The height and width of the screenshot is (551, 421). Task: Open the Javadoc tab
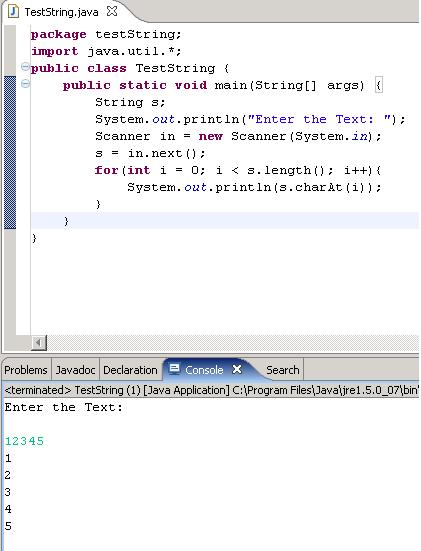75,370
